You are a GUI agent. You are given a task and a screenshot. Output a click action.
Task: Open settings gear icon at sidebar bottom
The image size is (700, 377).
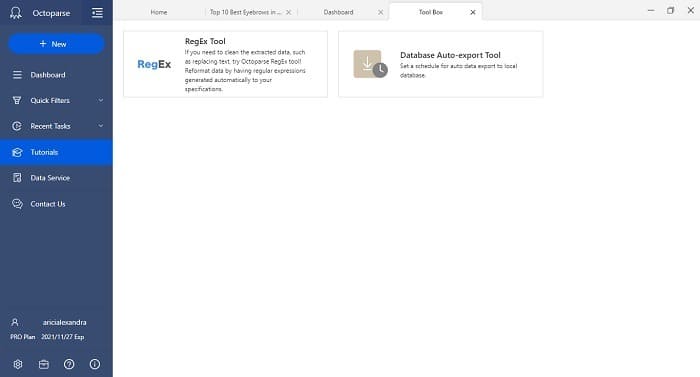tap(18, 364)
